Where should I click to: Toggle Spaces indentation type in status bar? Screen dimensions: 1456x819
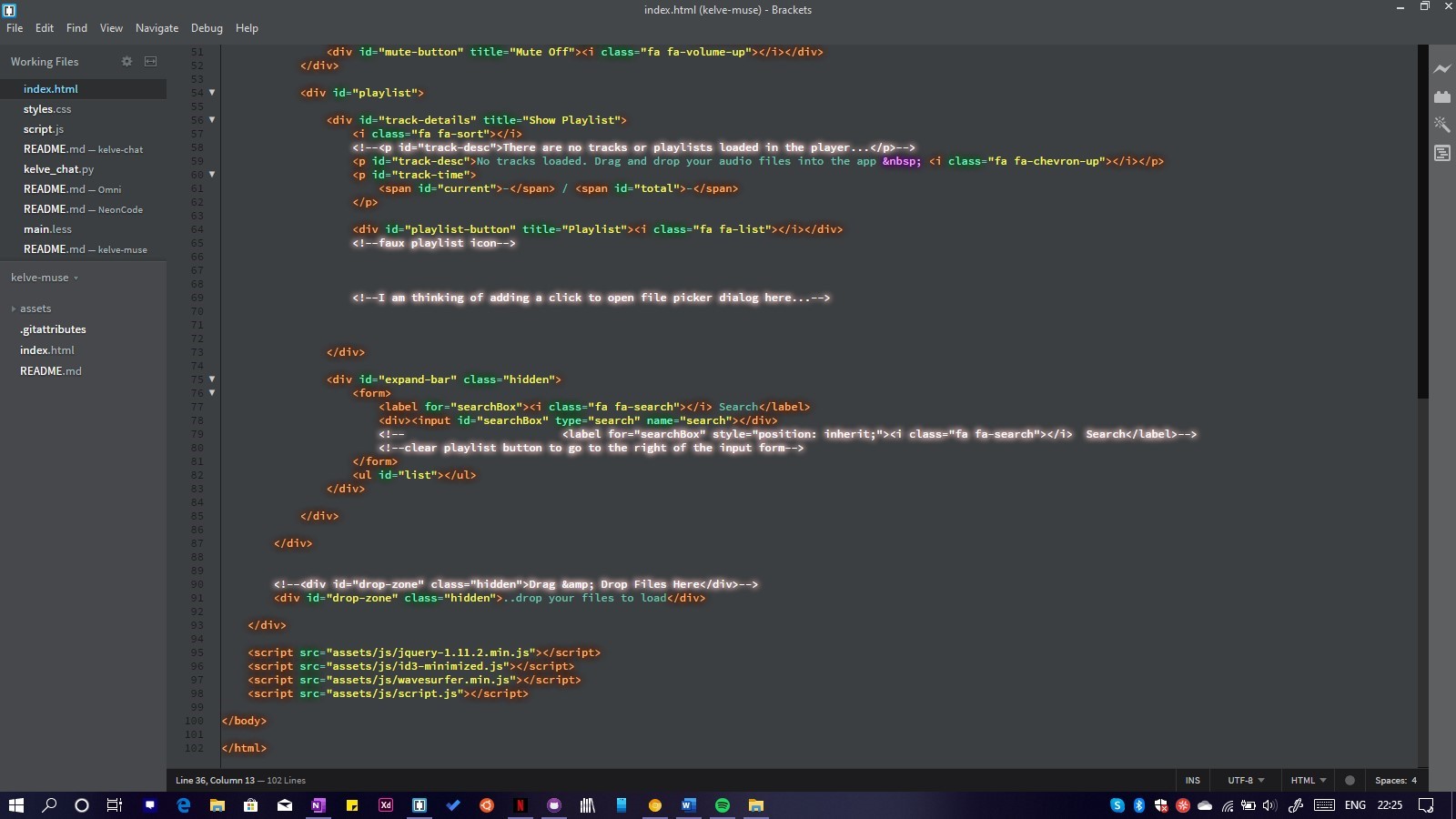tap(1390, 780)
